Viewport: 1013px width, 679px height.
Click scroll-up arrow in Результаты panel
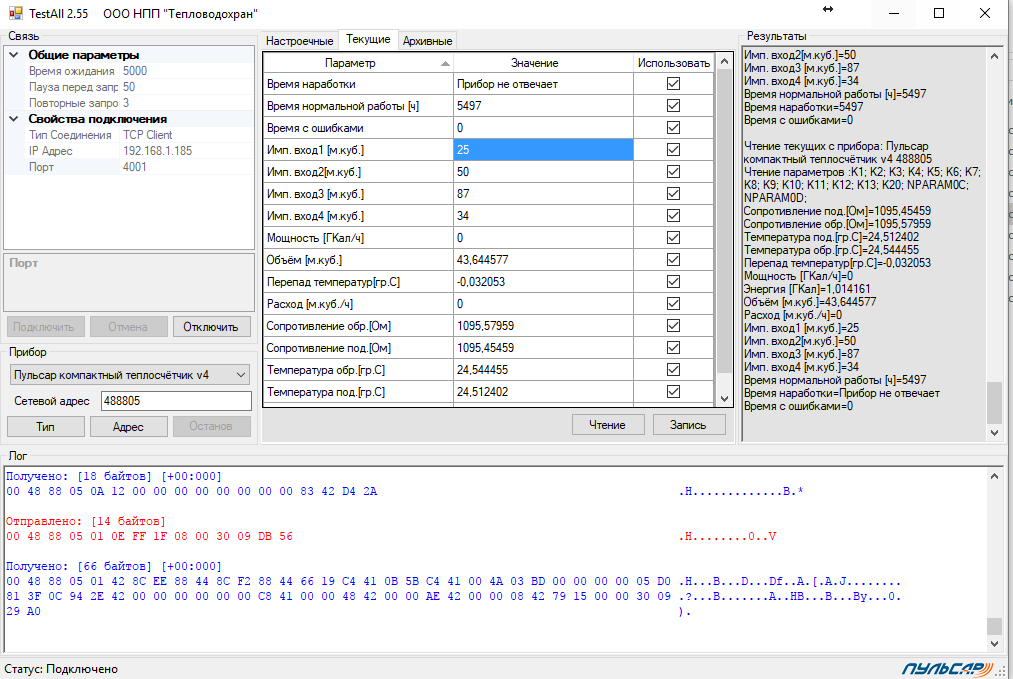(x=994, y=56)
